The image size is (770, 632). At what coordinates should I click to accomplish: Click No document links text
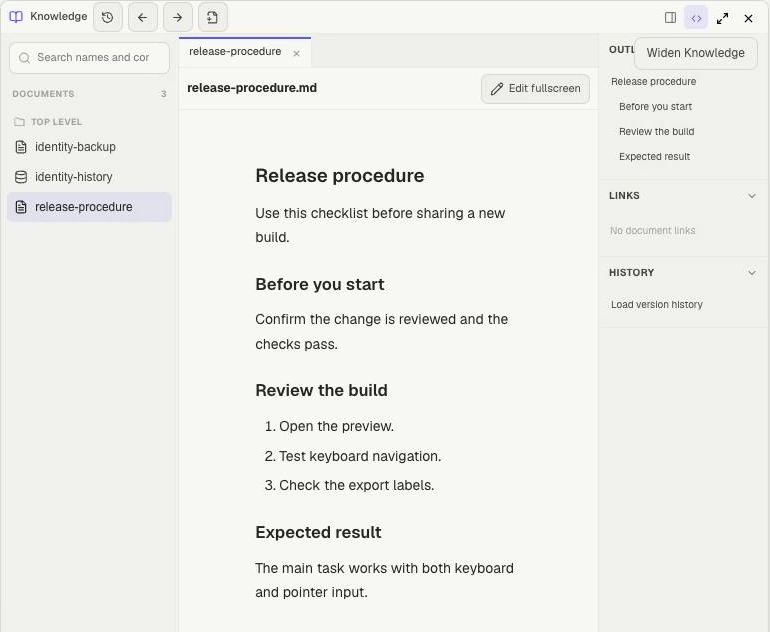(653, 230)
